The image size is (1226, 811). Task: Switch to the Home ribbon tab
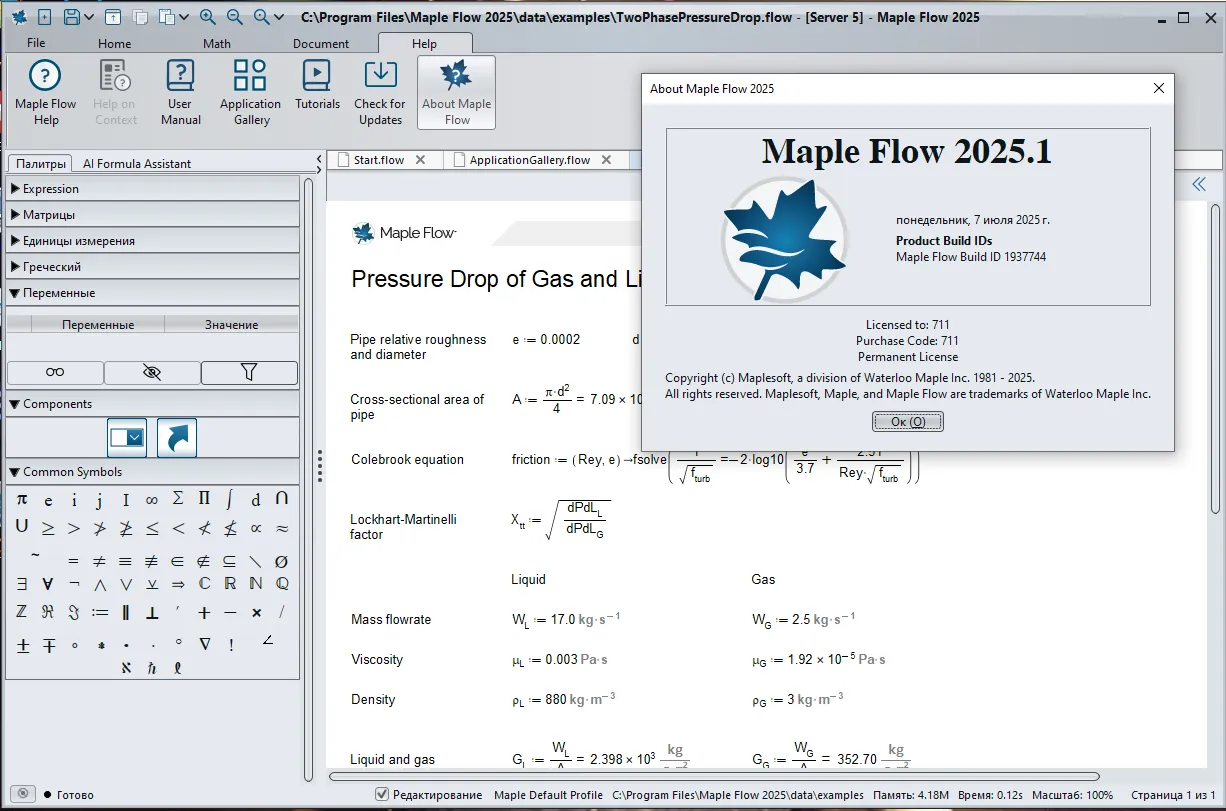tap(115, 43)
